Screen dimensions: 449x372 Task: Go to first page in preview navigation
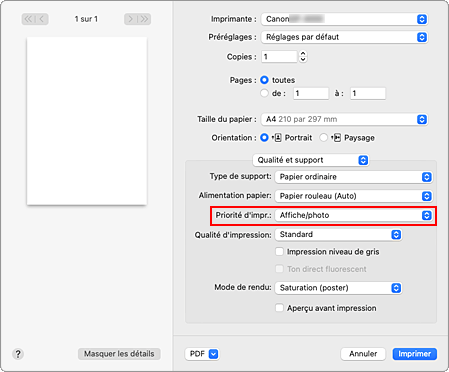(28, 19)
